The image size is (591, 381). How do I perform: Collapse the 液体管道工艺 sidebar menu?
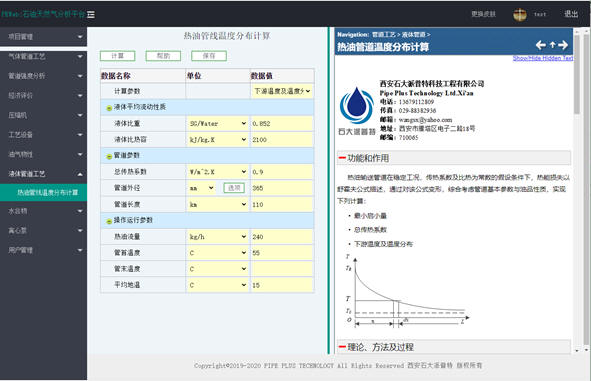coord(43,174)
